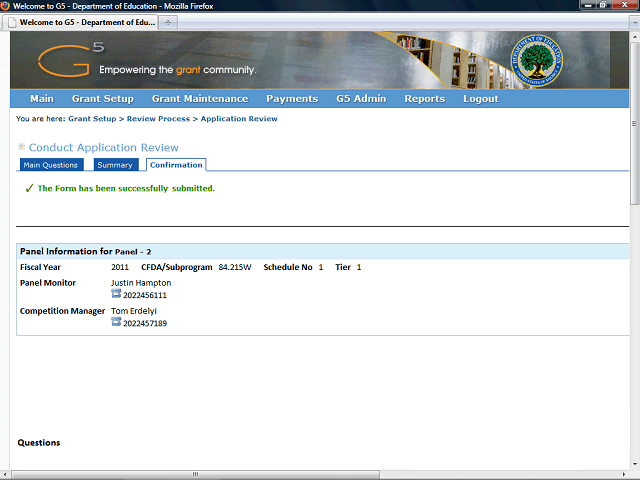Open the G5 Admin menu
The width and height of the screenshot is (640, 480).
pos(361,99)
